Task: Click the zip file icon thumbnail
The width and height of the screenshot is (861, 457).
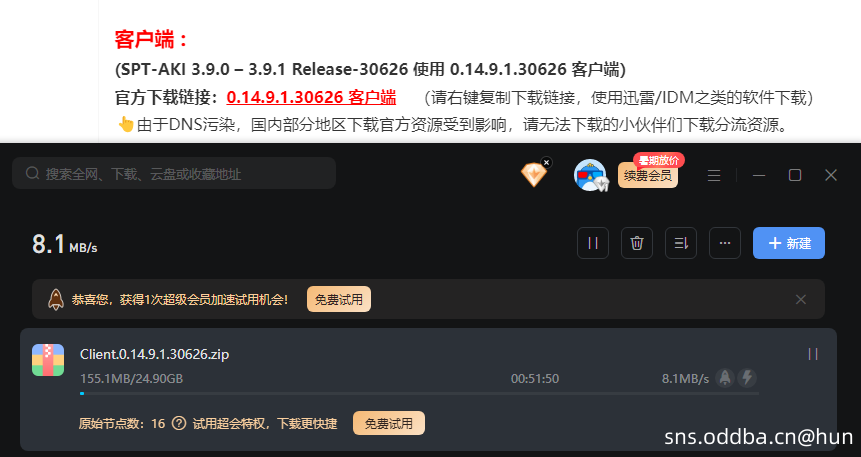Action: tap(48, 360)
